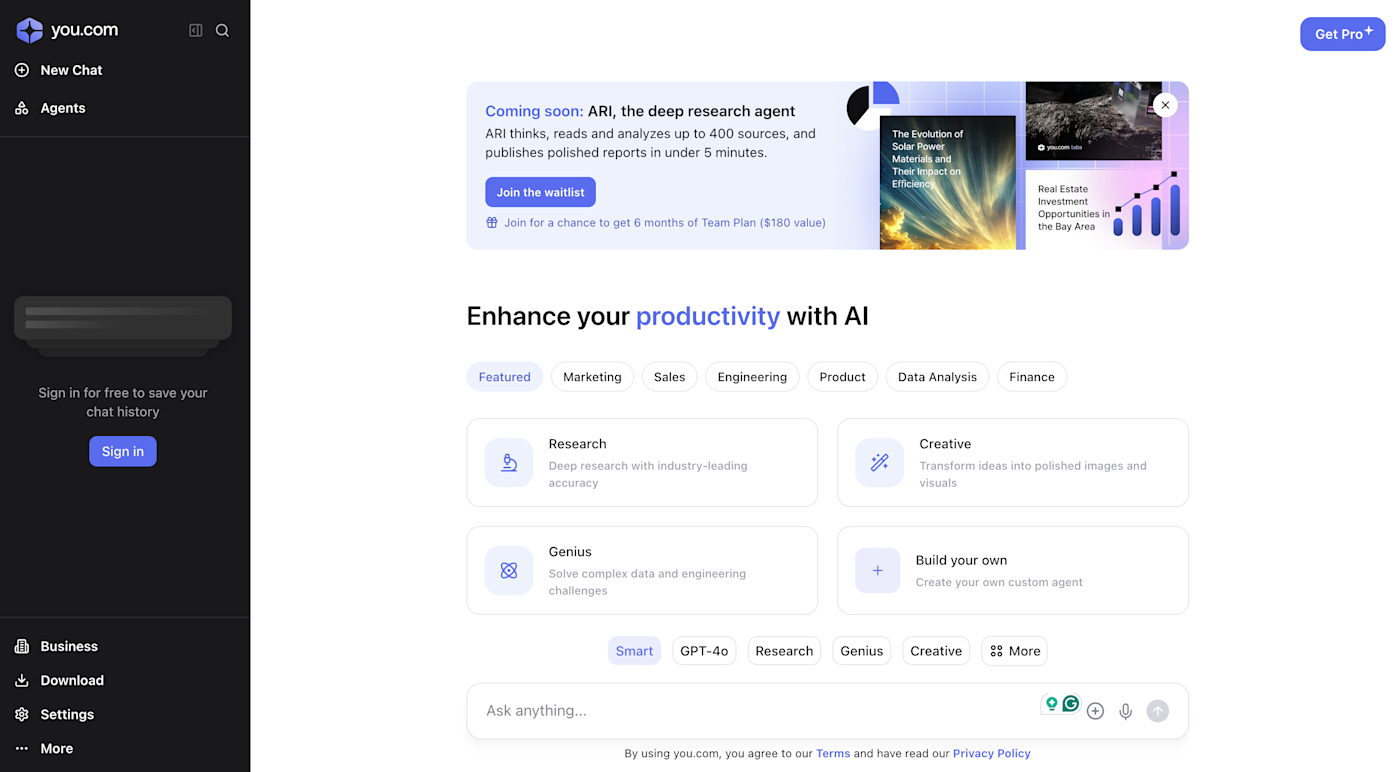Click the Sign in button

click(123, 451)
